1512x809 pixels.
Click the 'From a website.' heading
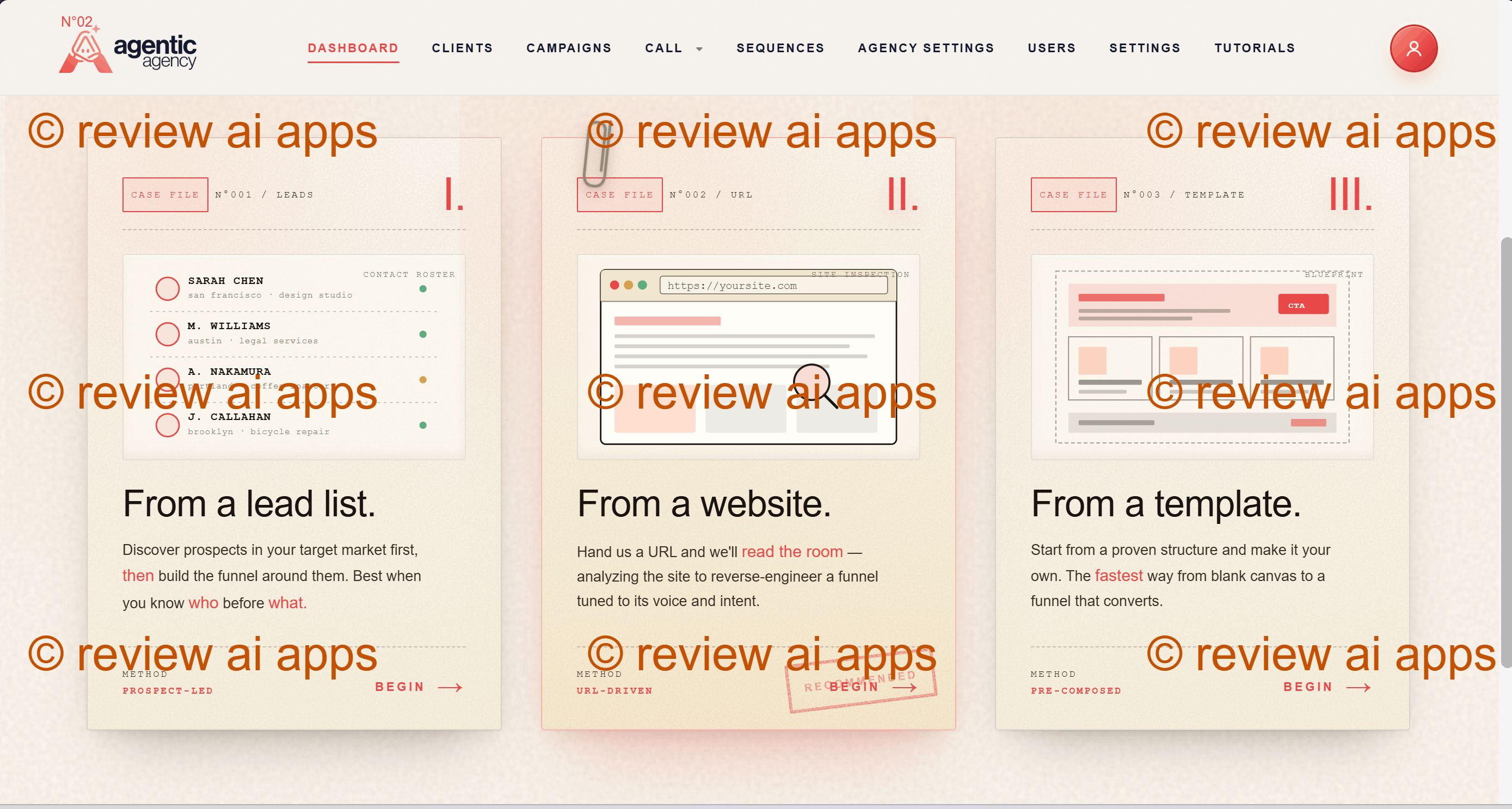click(x=704, y=503)
